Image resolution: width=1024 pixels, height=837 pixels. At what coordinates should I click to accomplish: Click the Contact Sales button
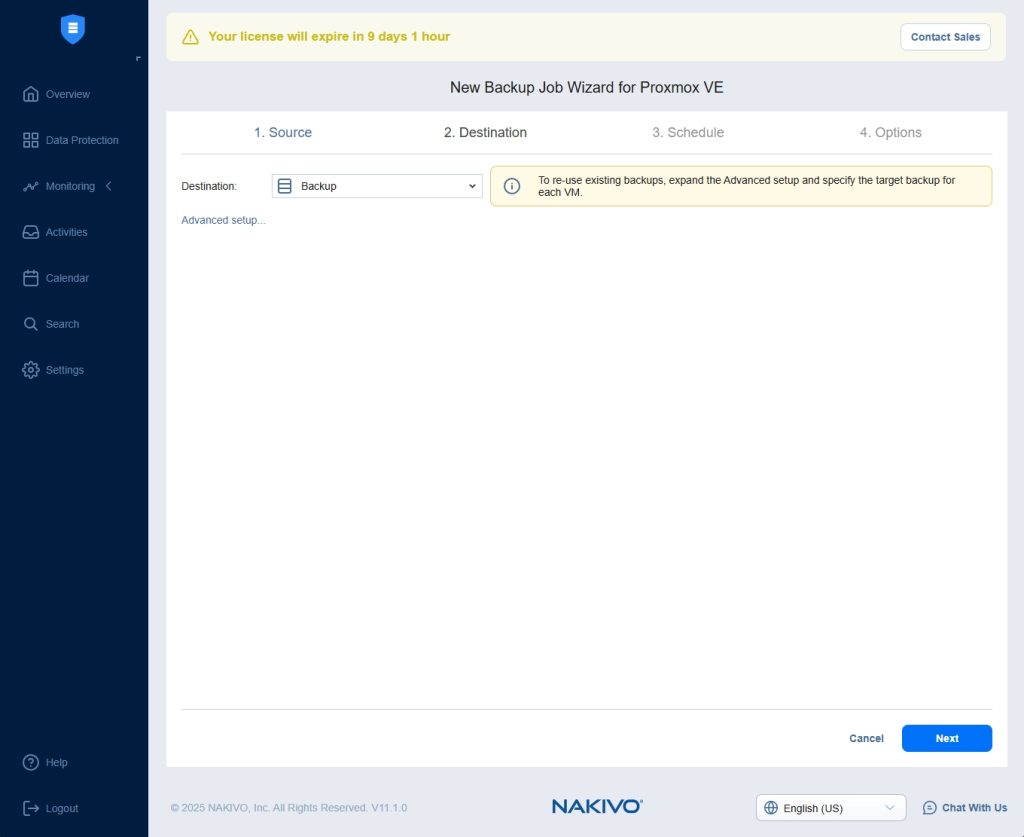(945, 37)
